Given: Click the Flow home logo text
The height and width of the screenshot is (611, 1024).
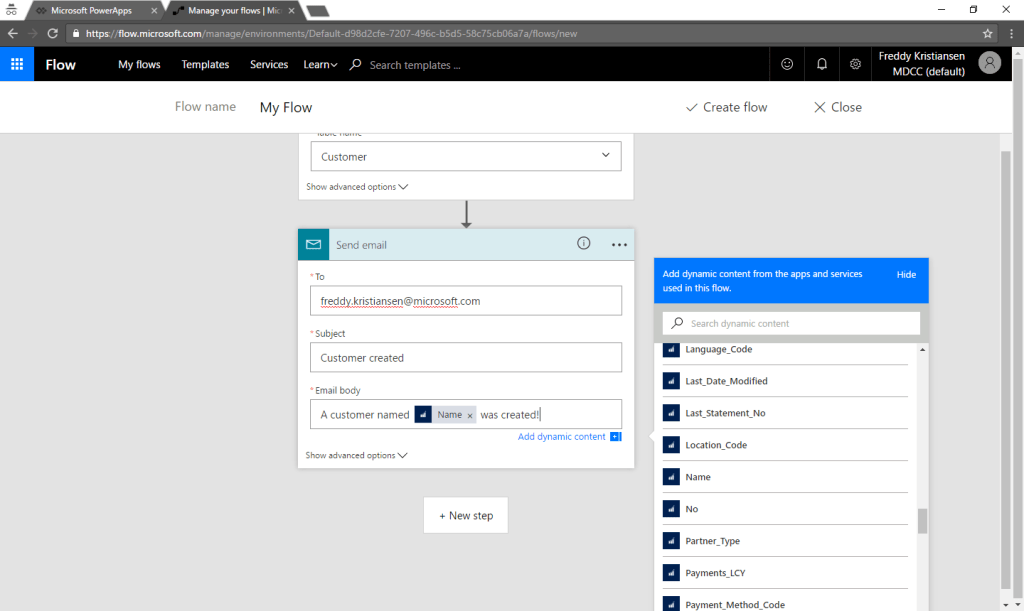Looking at the screenshot, I should (x=60, y=64).
